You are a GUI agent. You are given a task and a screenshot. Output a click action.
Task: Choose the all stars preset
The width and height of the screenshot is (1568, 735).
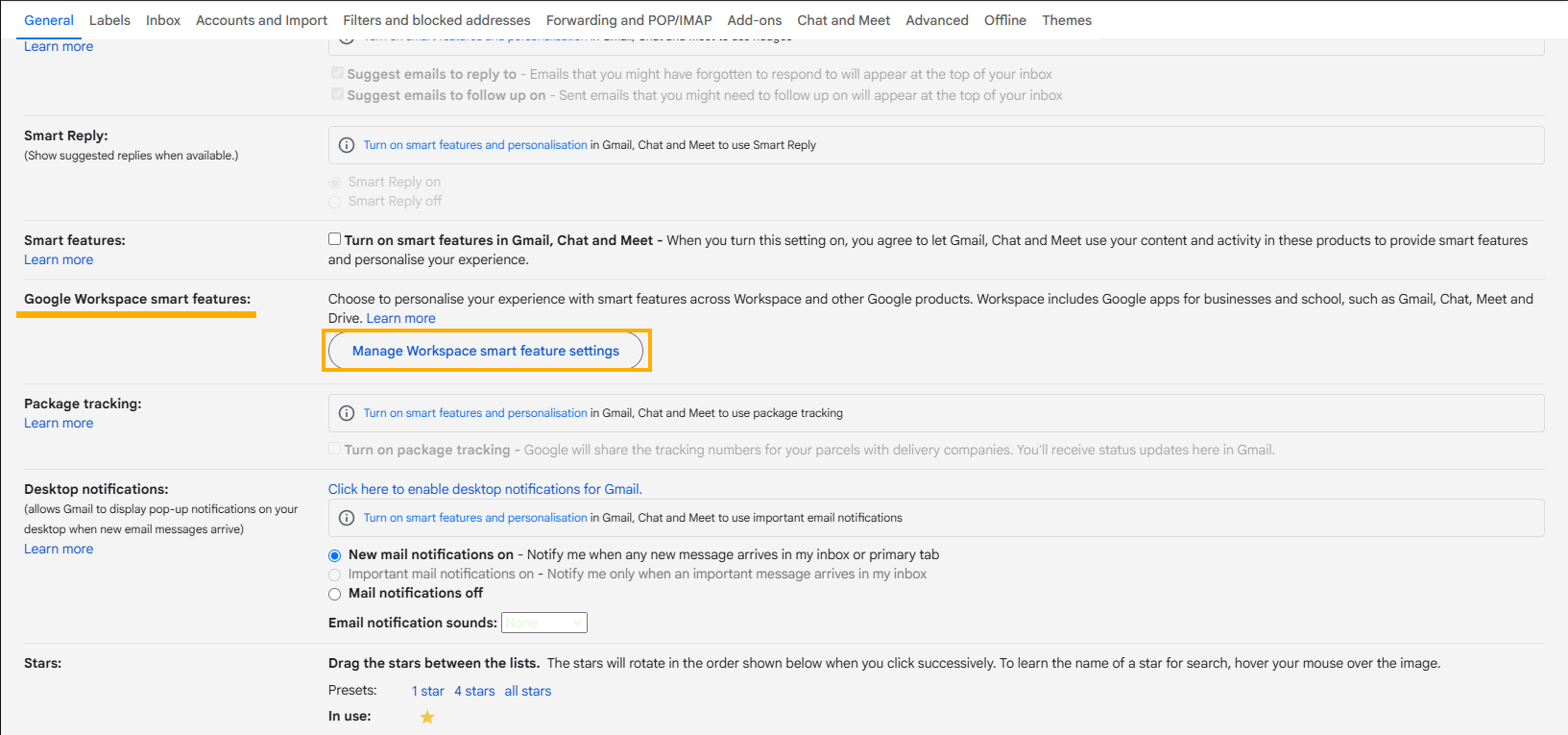[528, 691]
